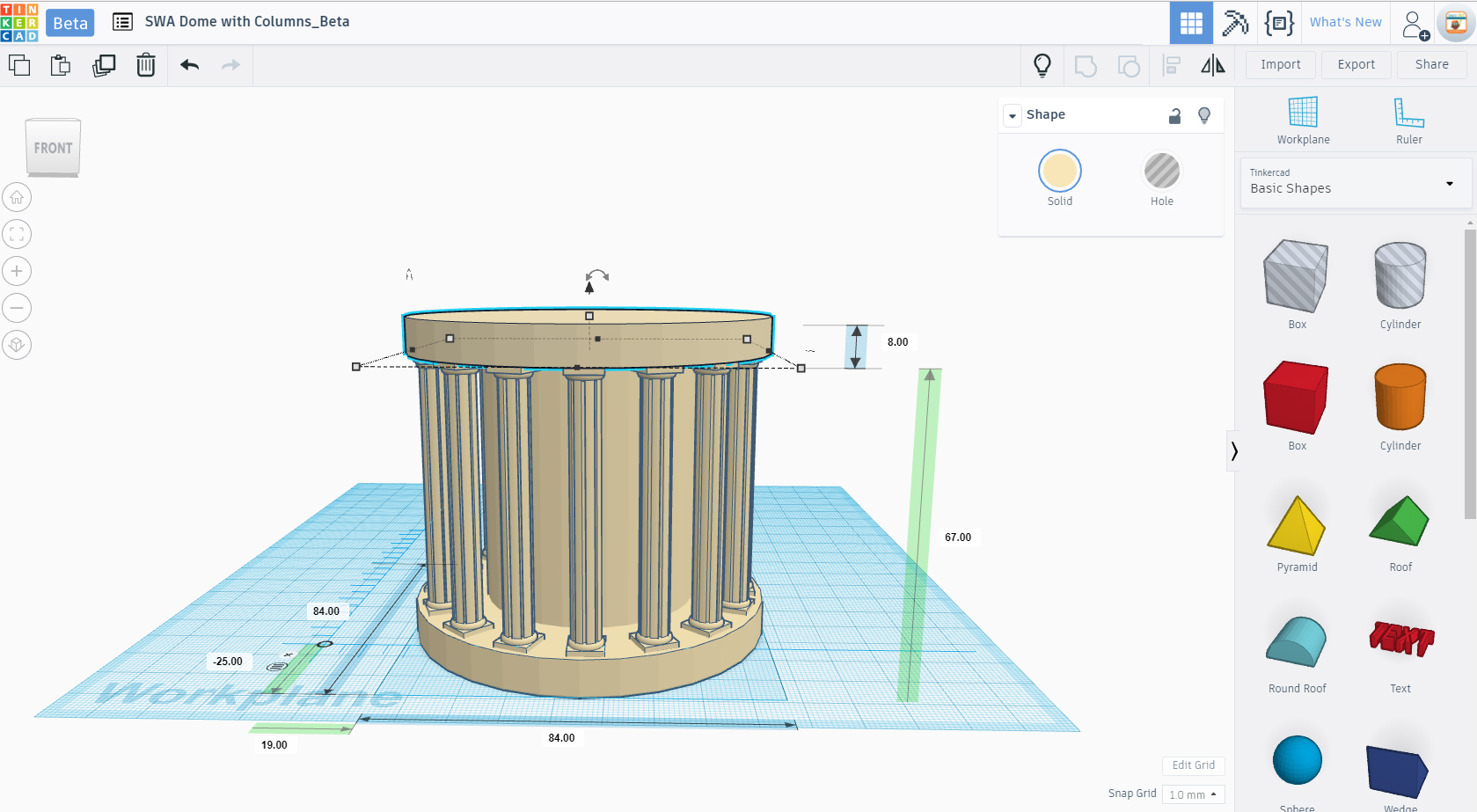
Task: Open Snap Grid dropdown
Action: point(1193,794)
